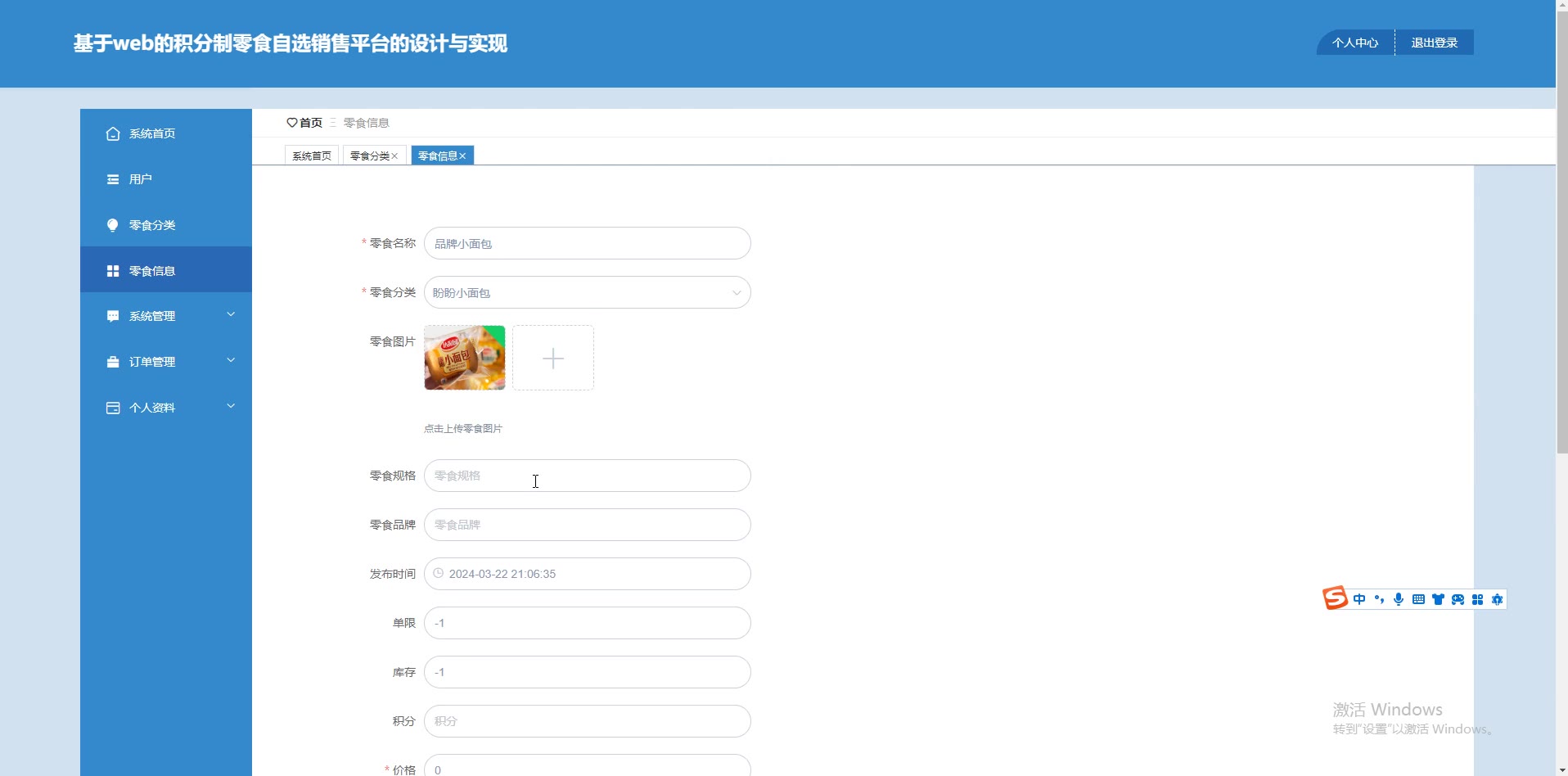Close the 零食分类 tab
Image resolution: width=1568 pixels, height=776 pixels.
(394, 156)
